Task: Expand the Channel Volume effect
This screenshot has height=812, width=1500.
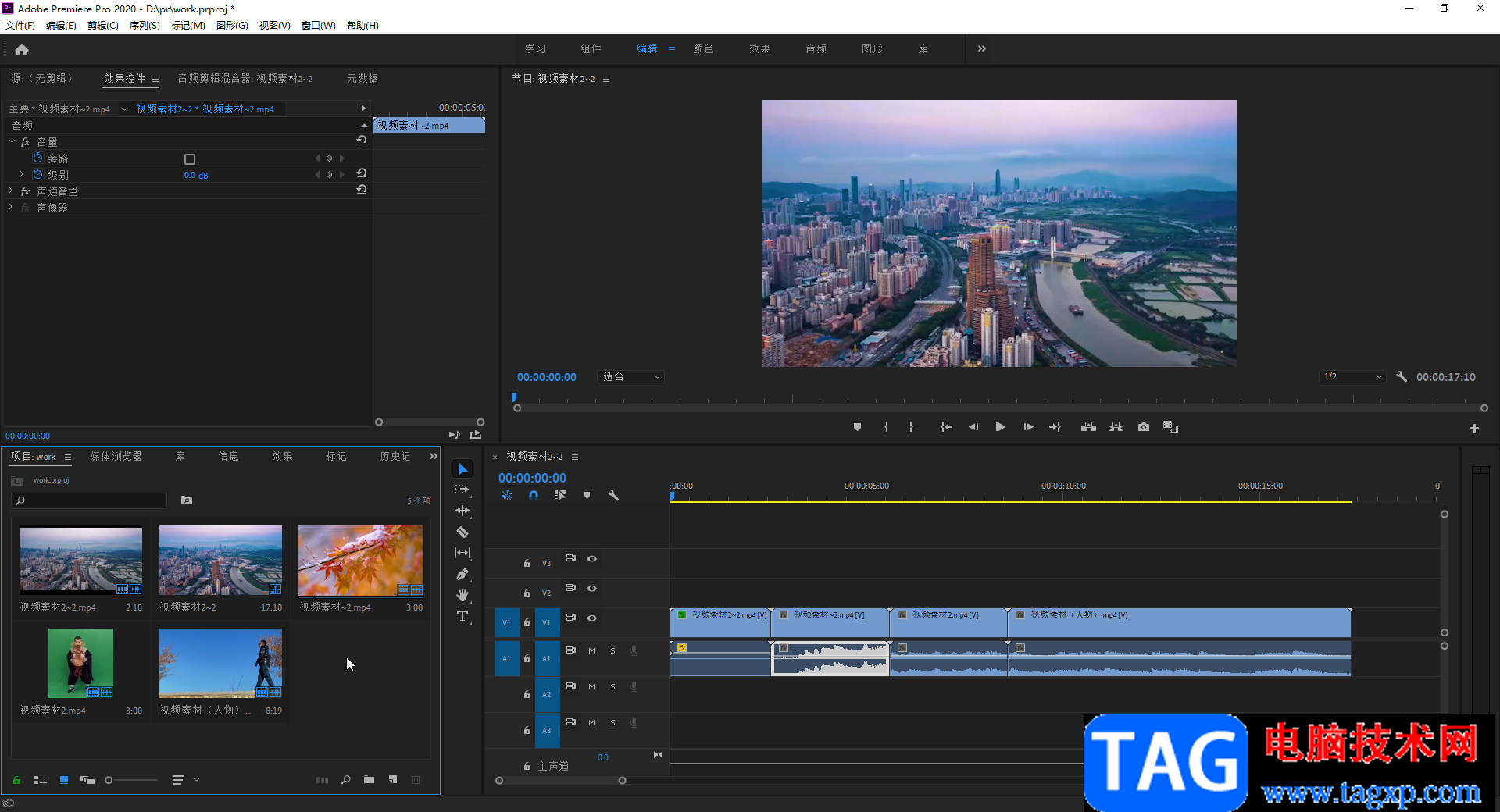Action: (11, 191)
